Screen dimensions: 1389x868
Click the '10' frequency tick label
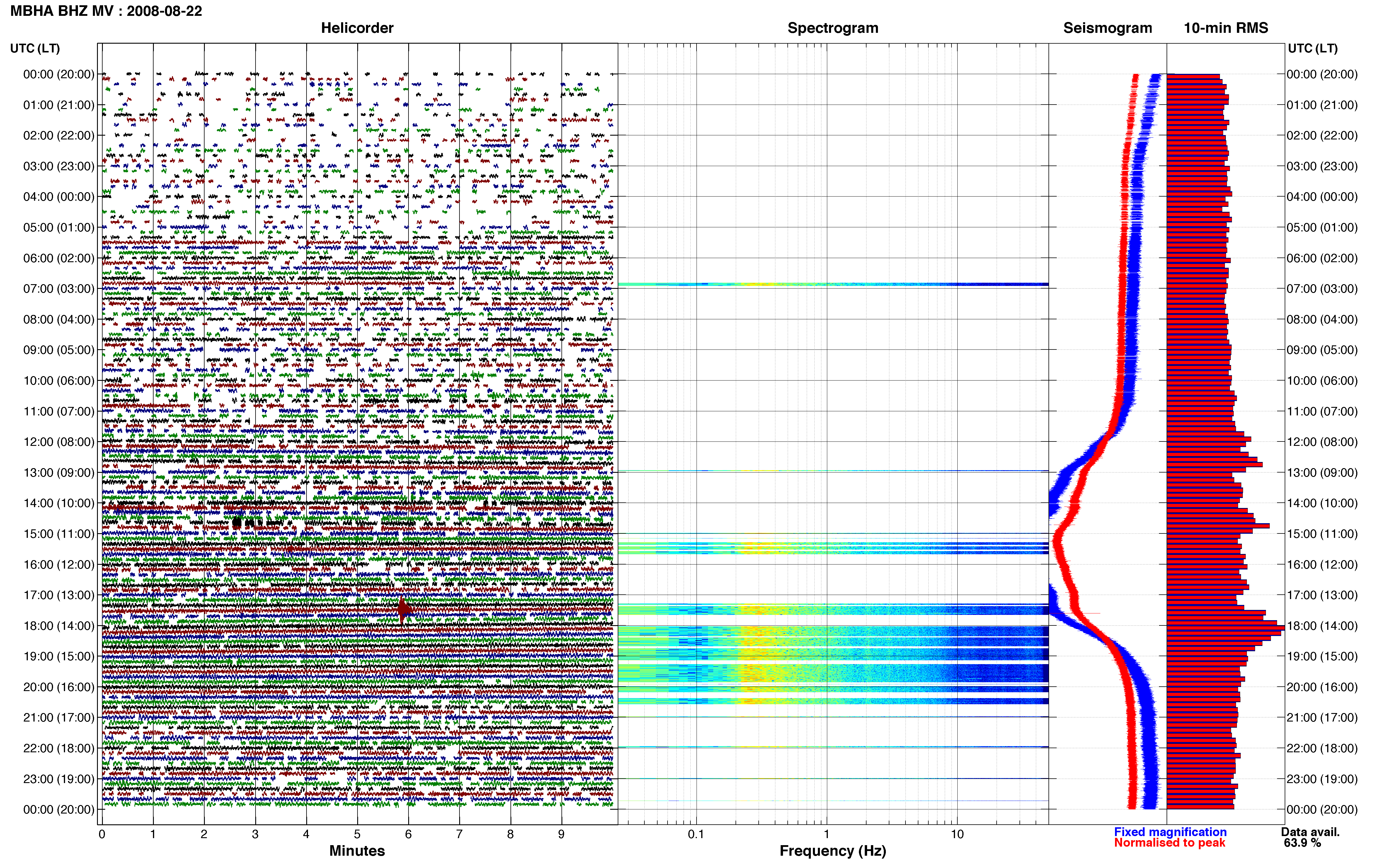click(x=957, y=834)
